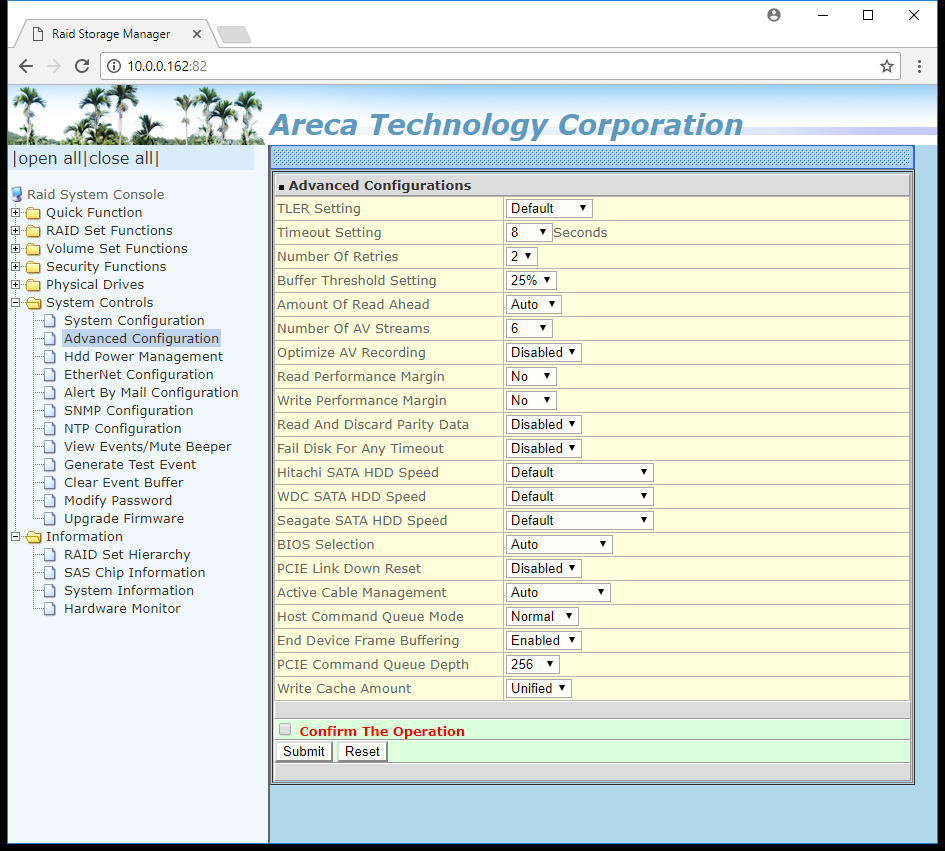Expand the Quick Function tree node
This screenshot has height=851, width=945.
pyautogui.click(x=16, y=213)
